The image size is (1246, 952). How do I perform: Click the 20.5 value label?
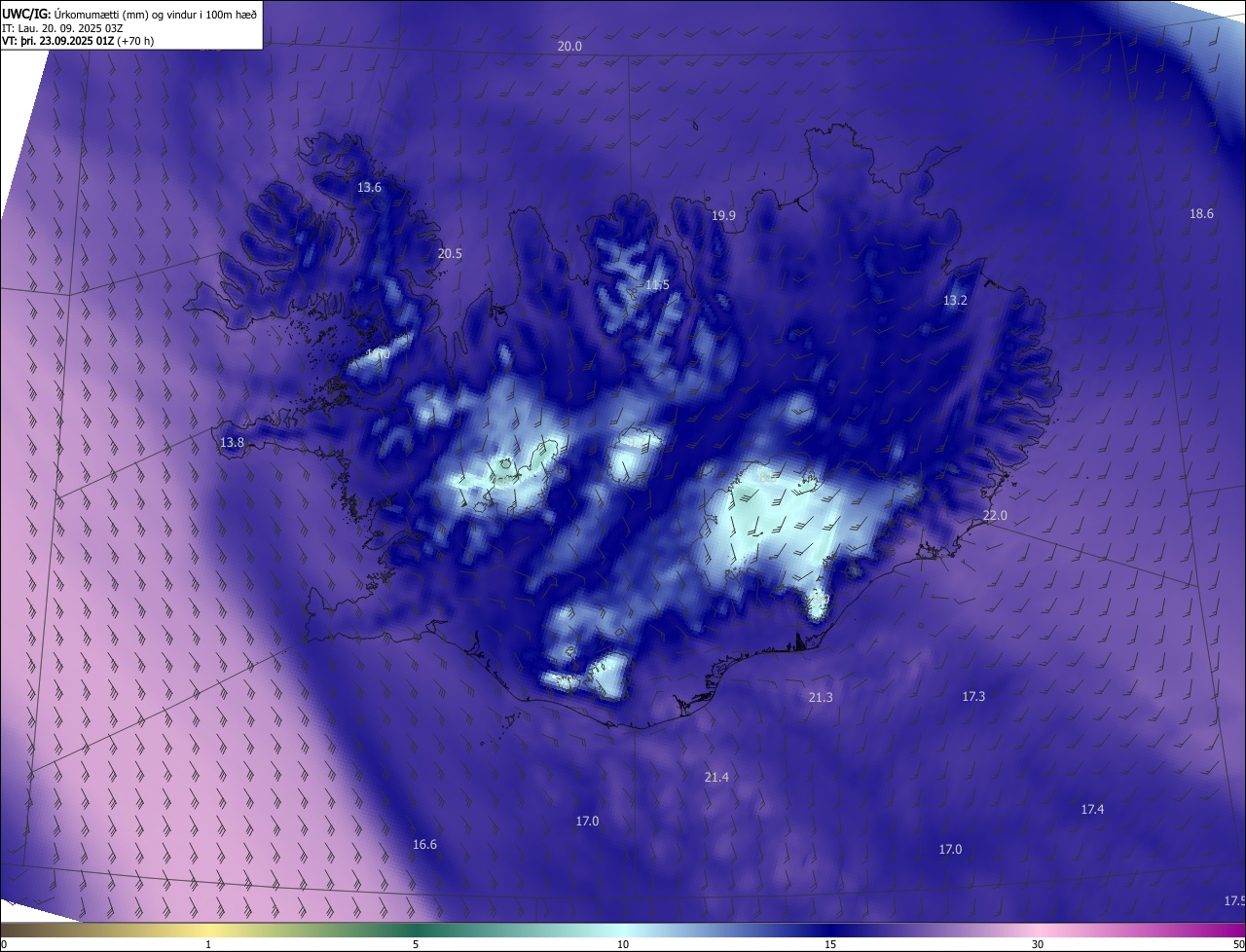(x=450, y=253)
